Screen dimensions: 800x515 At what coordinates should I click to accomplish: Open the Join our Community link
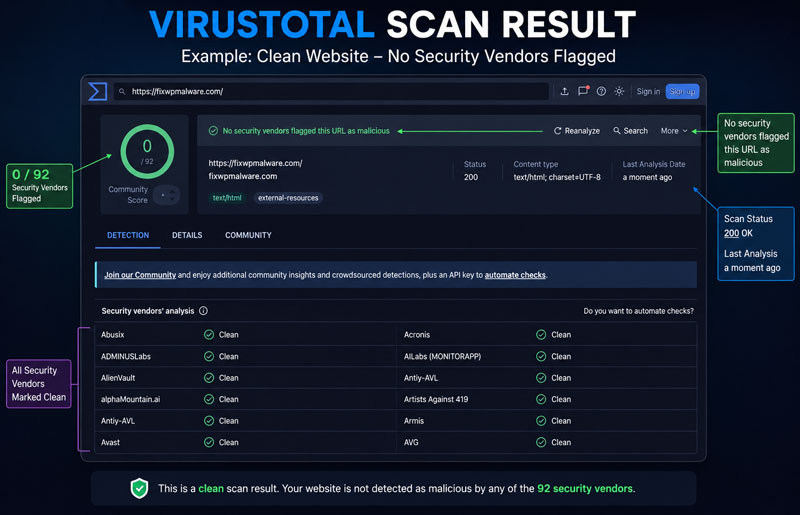140,275
